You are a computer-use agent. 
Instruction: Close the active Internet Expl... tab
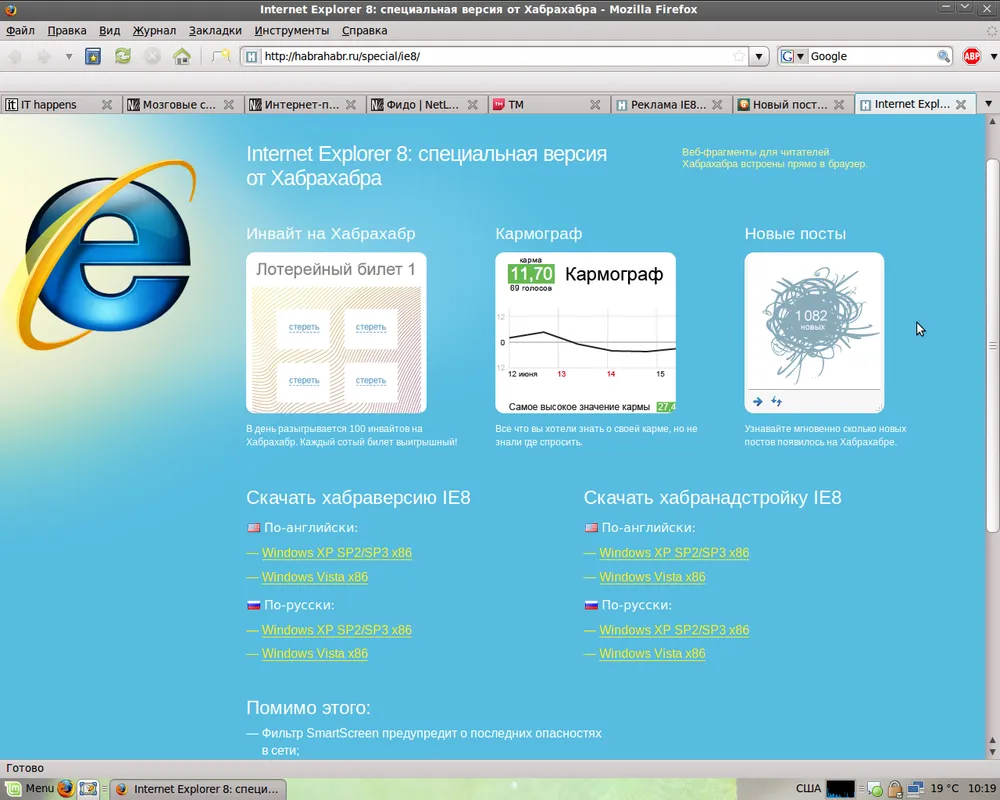click(x=961, y=105)
